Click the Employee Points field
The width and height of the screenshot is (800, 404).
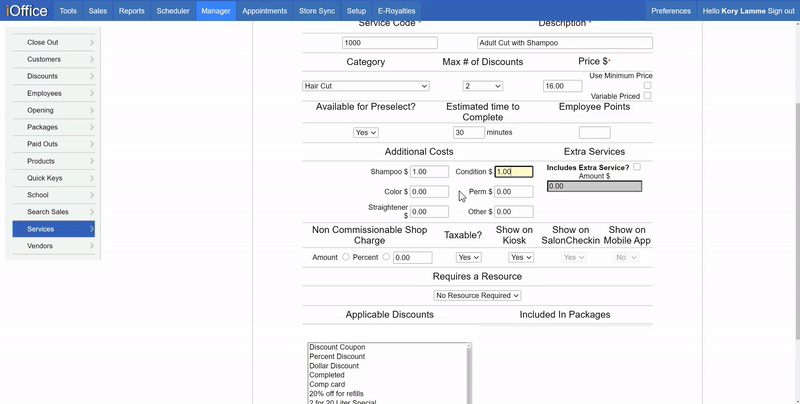click(x=594, y=133)
